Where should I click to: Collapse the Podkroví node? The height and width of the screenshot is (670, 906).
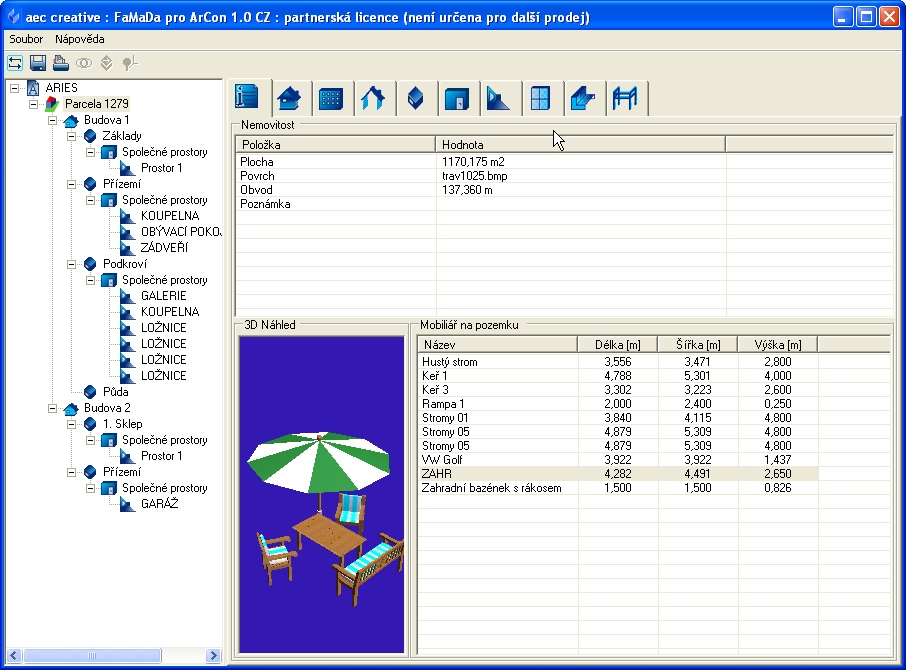pyautogui.click(x=72, y=265)
